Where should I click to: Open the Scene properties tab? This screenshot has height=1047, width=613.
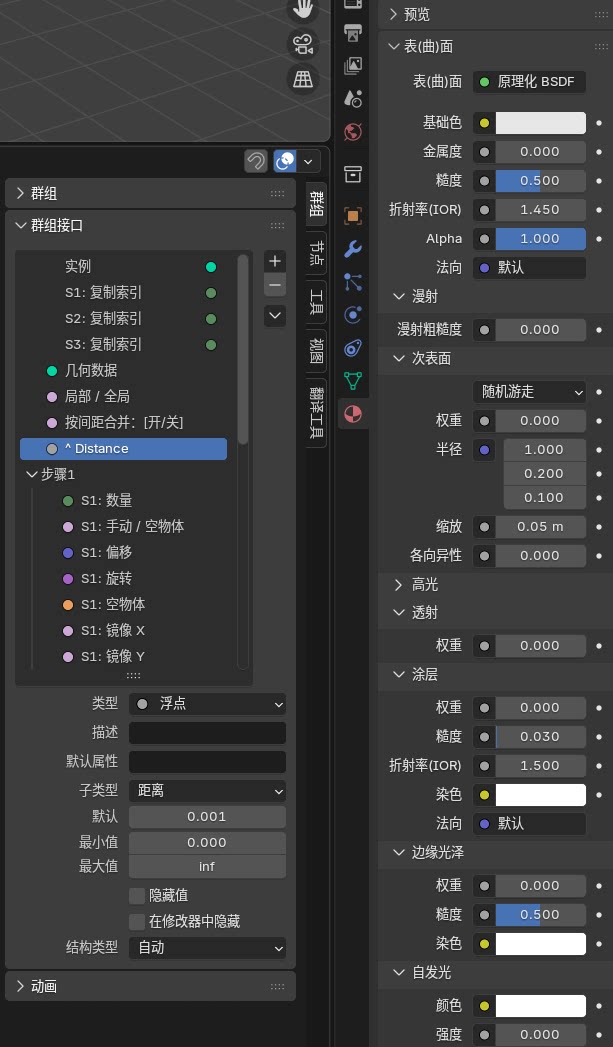(353, 98)
